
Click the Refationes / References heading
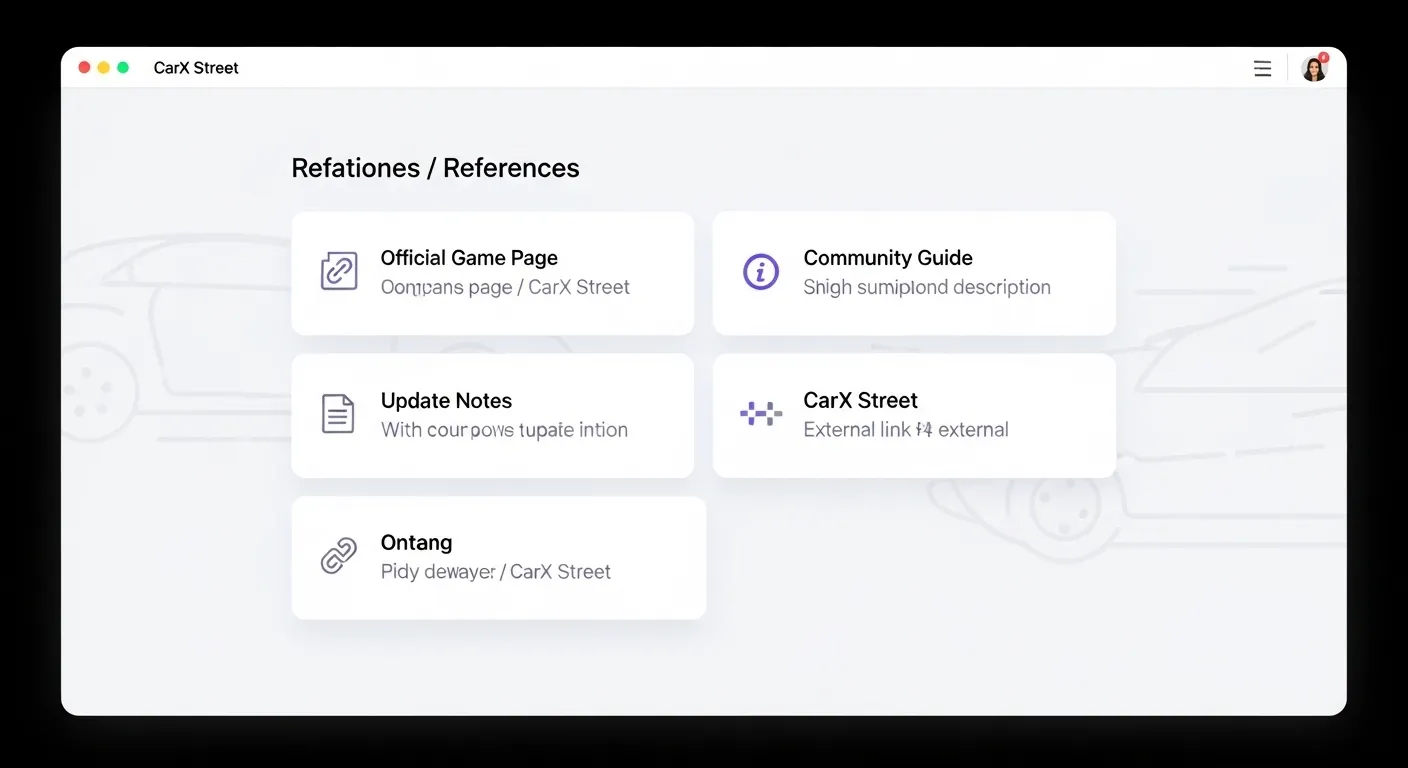pyautogui.click(x=434, y=167)
